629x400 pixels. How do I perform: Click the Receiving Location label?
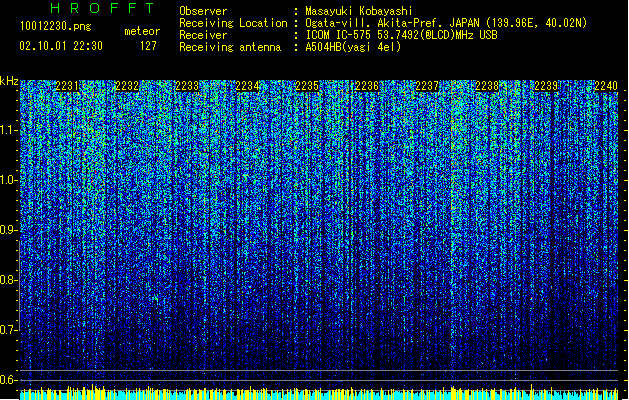[x=233, y=23]
